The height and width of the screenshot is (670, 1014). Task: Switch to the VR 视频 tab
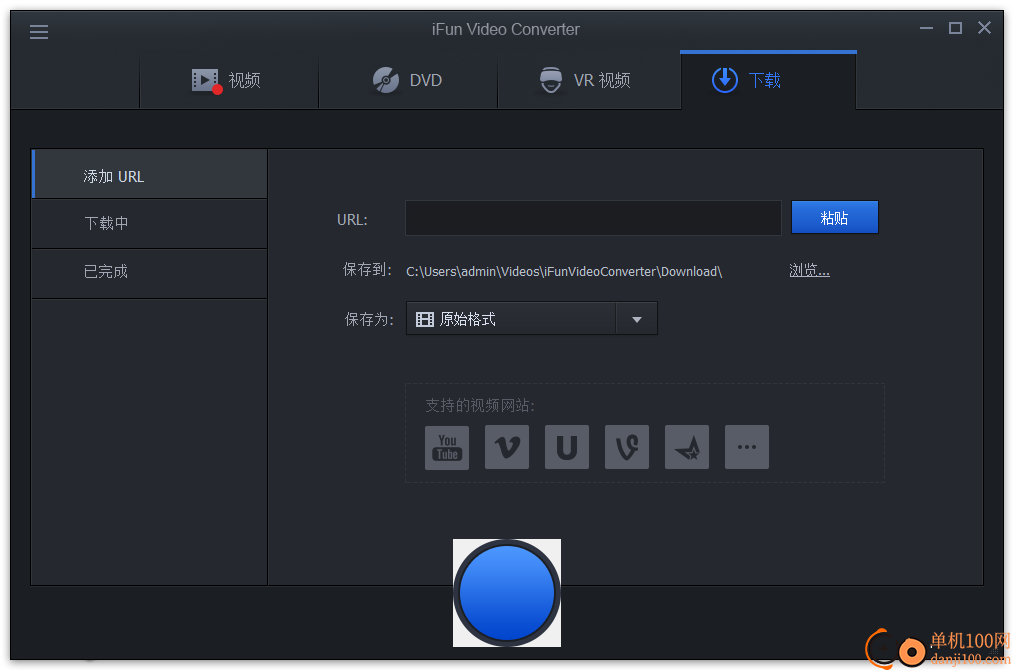coord(587,80)
